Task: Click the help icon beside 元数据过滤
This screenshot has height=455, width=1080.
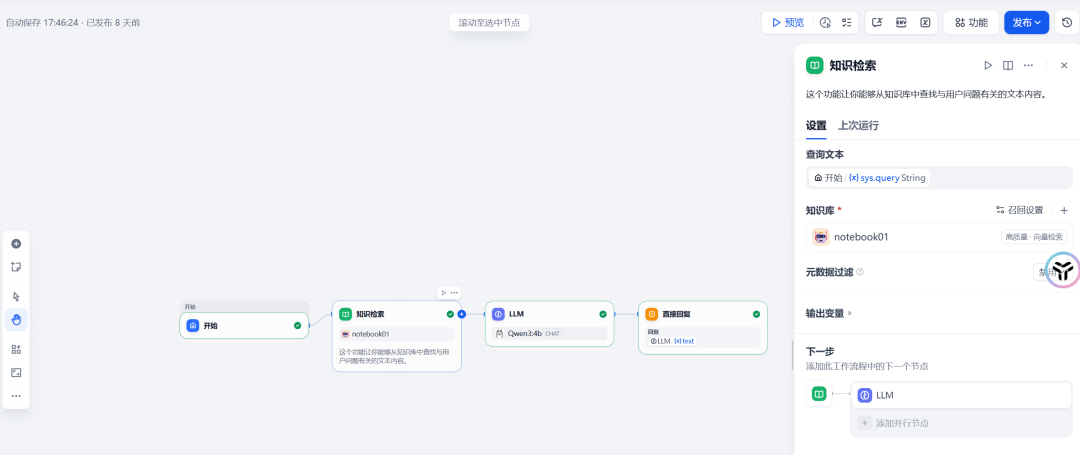Action: click(x=860, y=272)
